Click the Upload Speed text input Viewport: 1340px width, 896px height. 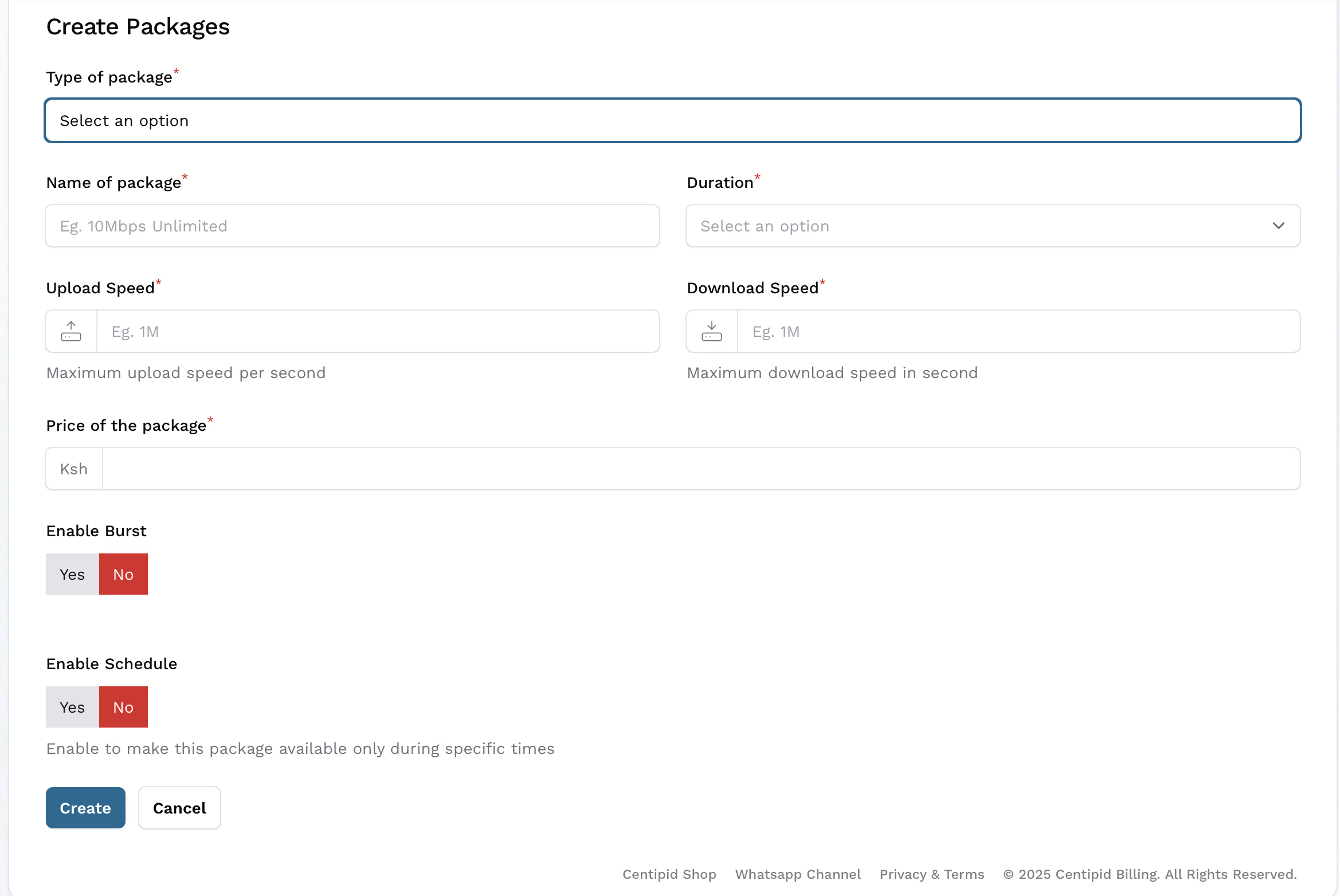click(x=378, y=332)
